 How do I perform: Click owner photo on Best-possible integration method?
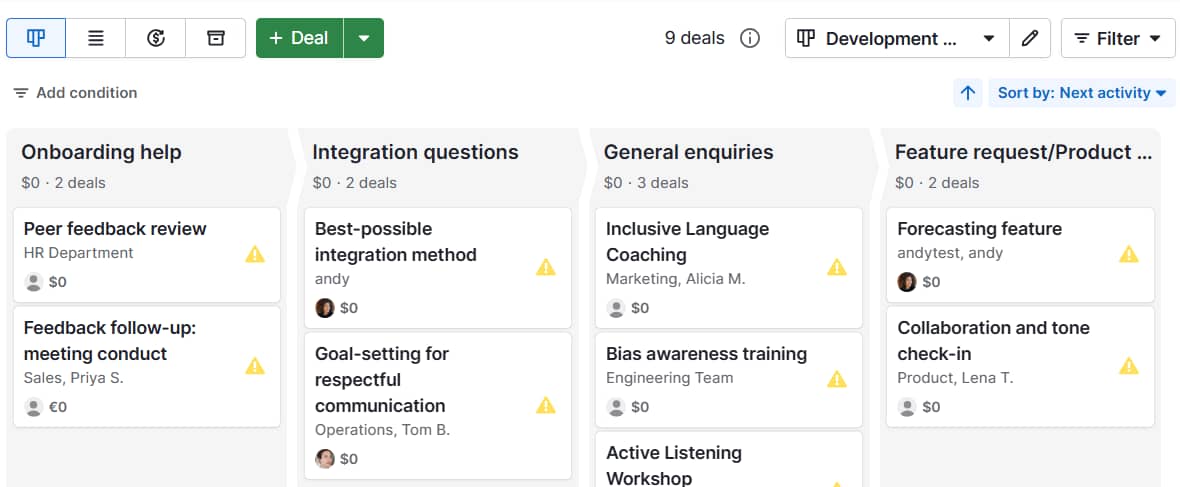(x=324, y=308)
